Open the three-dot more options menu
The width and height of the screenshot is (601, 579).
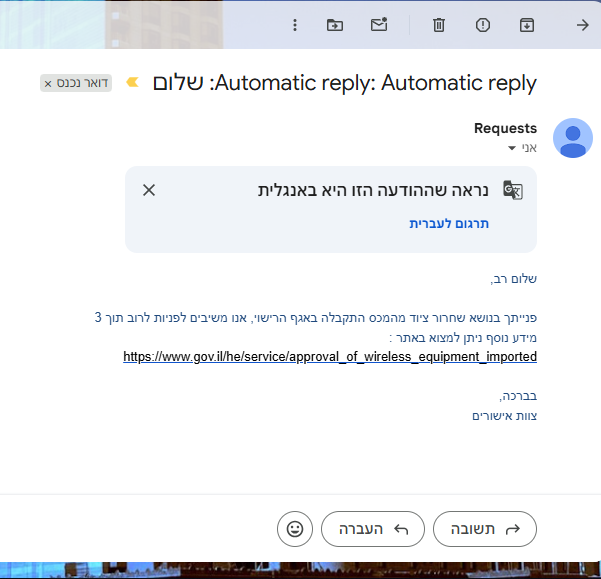click(x=295, y=25)
